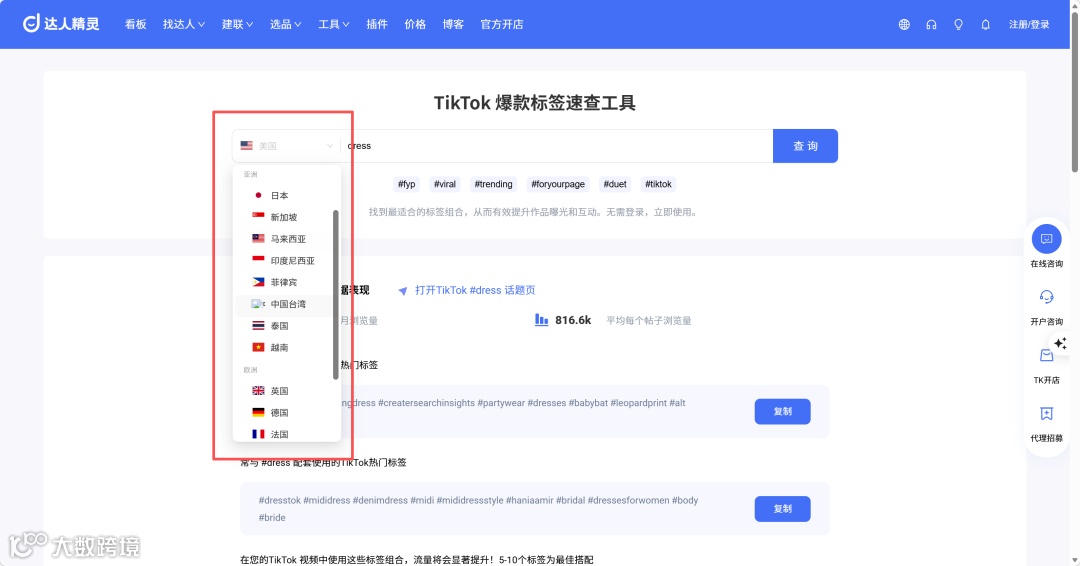
Task: Open the 打开TikTok #dress 话题页 link
Action: [475, 291]
